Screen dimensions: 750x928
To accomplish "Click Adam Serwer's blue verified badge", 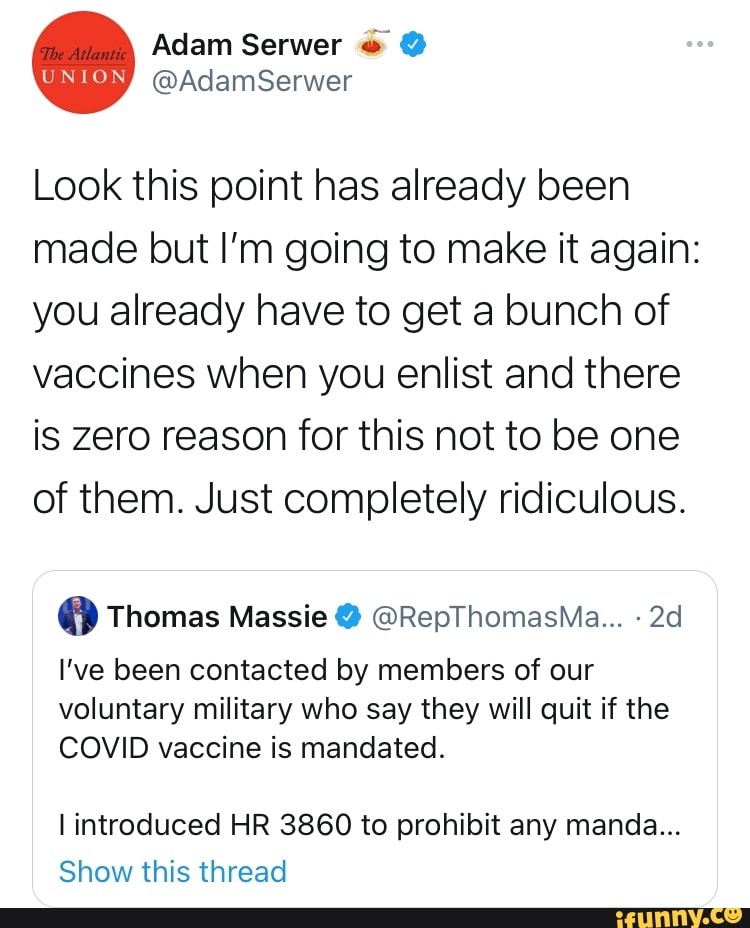I will click(414, 45).
